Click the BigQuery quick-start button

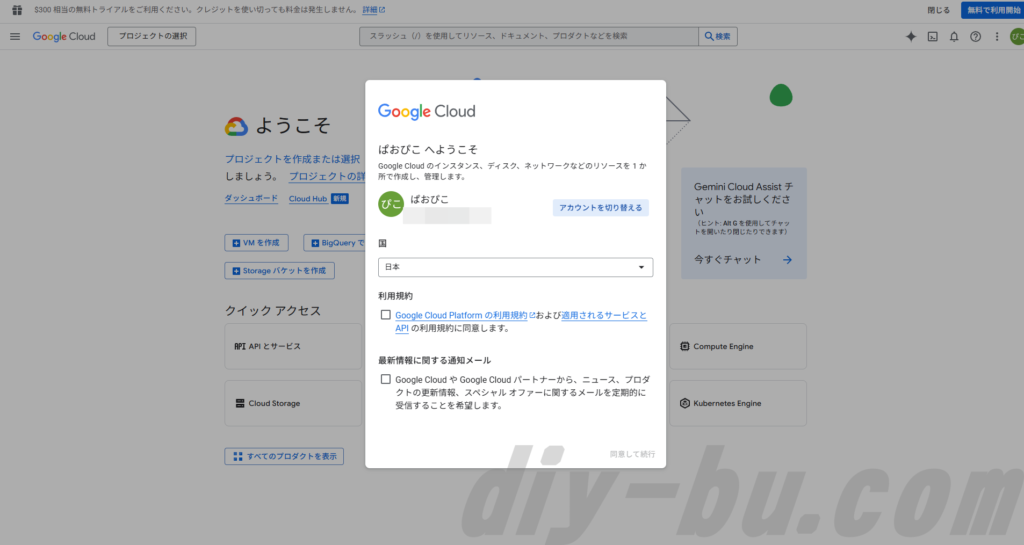pyautogui.click(x=334, y=243)
